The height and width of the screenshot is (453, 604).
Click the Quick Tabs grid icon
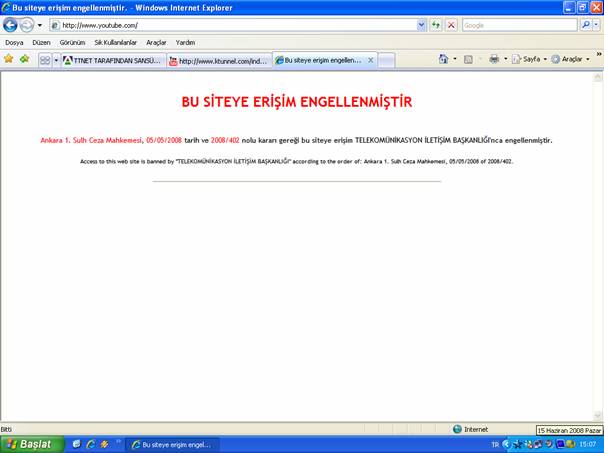pyautogui.click(x=45, y=60)
